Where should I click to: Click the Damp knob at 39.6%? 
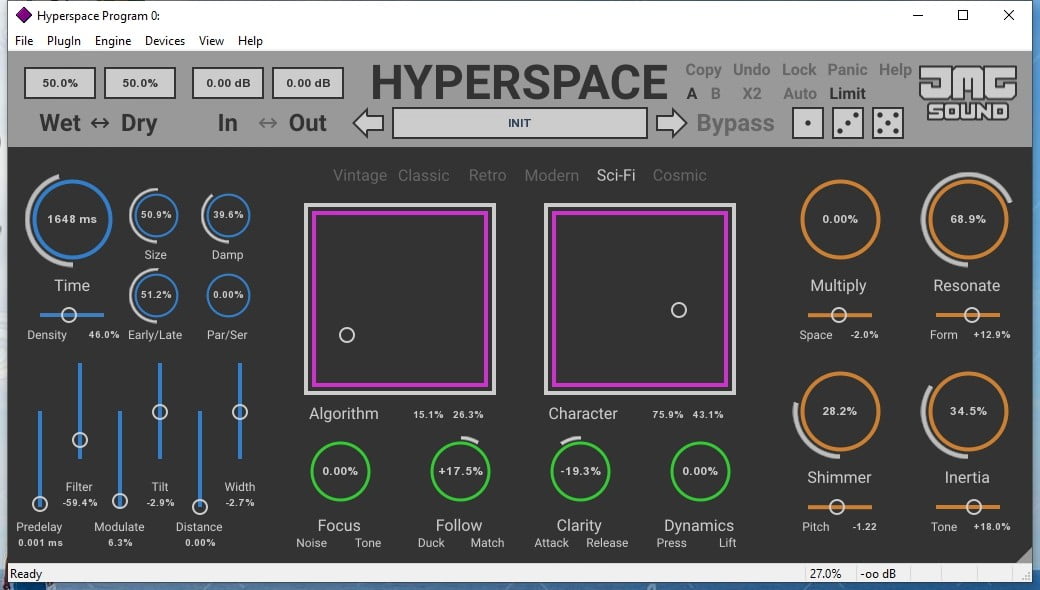click(228, 215)
